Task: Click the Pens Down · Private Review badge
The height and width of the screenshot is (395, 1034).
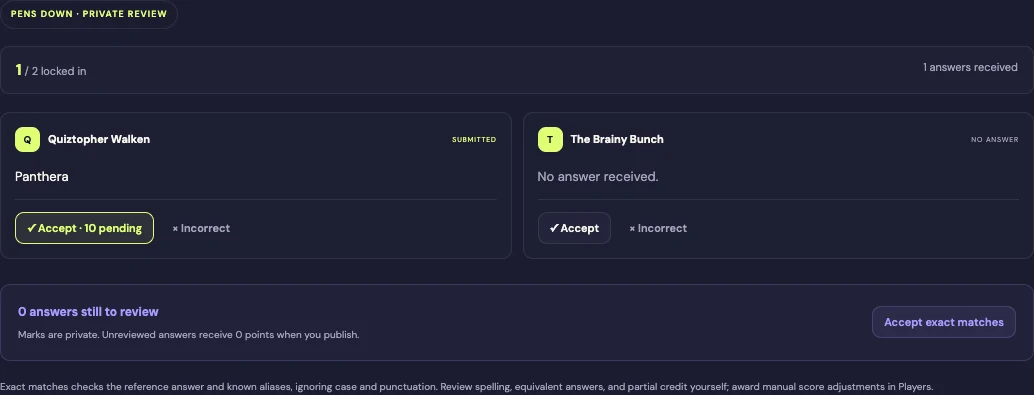Action: (89, 14)
